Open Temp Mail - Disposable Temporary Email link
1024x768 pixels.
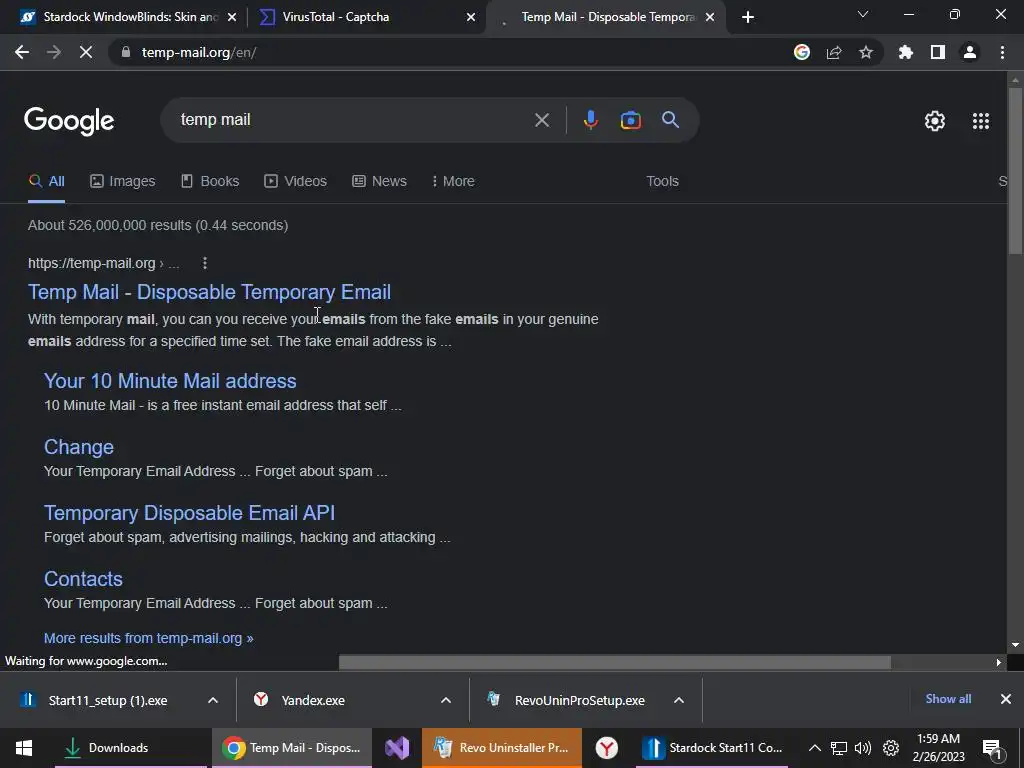click(x=210, y=292)
